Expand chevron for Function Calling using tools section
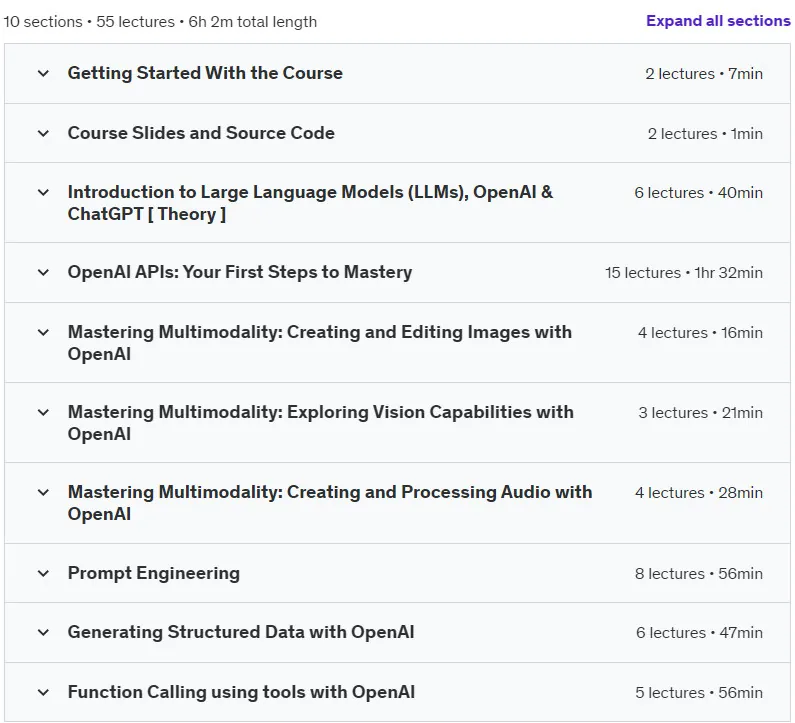Image resolution: width=795 pixels, height=723 pixels. click(x=44, y=692)
